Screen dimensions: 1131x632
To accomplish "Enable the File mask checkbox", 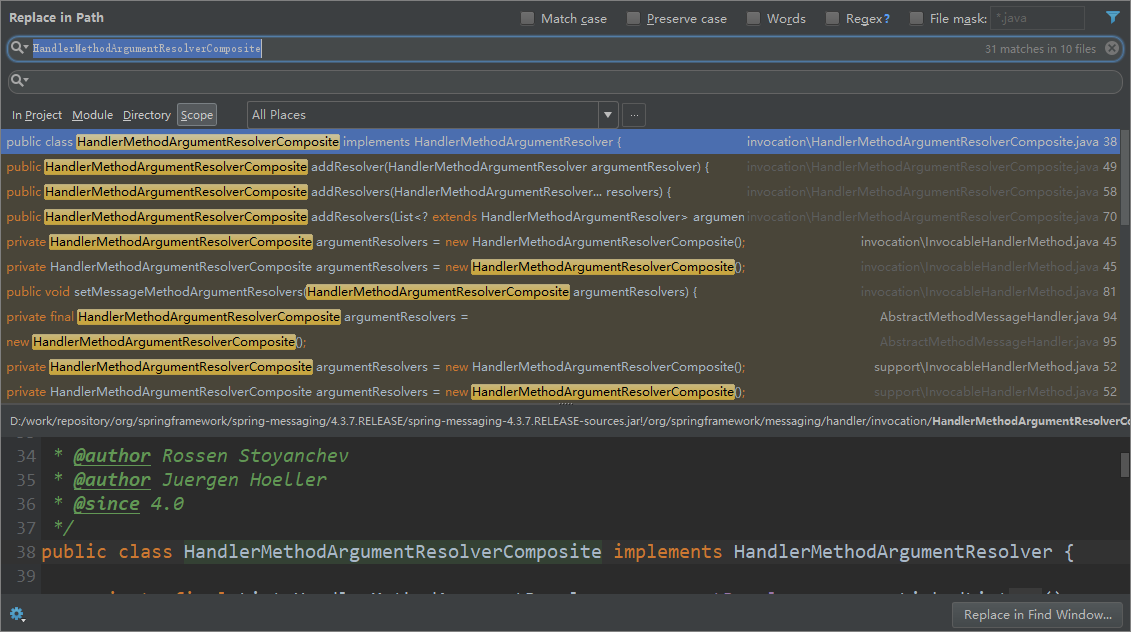I will point(916,19).
